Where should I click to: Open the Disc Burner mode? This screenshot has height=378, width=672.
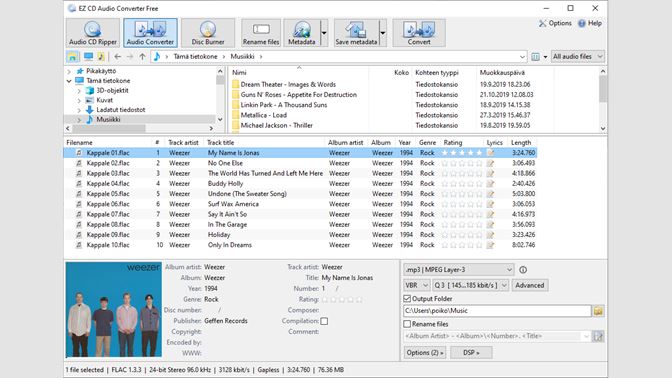[208, 33]
